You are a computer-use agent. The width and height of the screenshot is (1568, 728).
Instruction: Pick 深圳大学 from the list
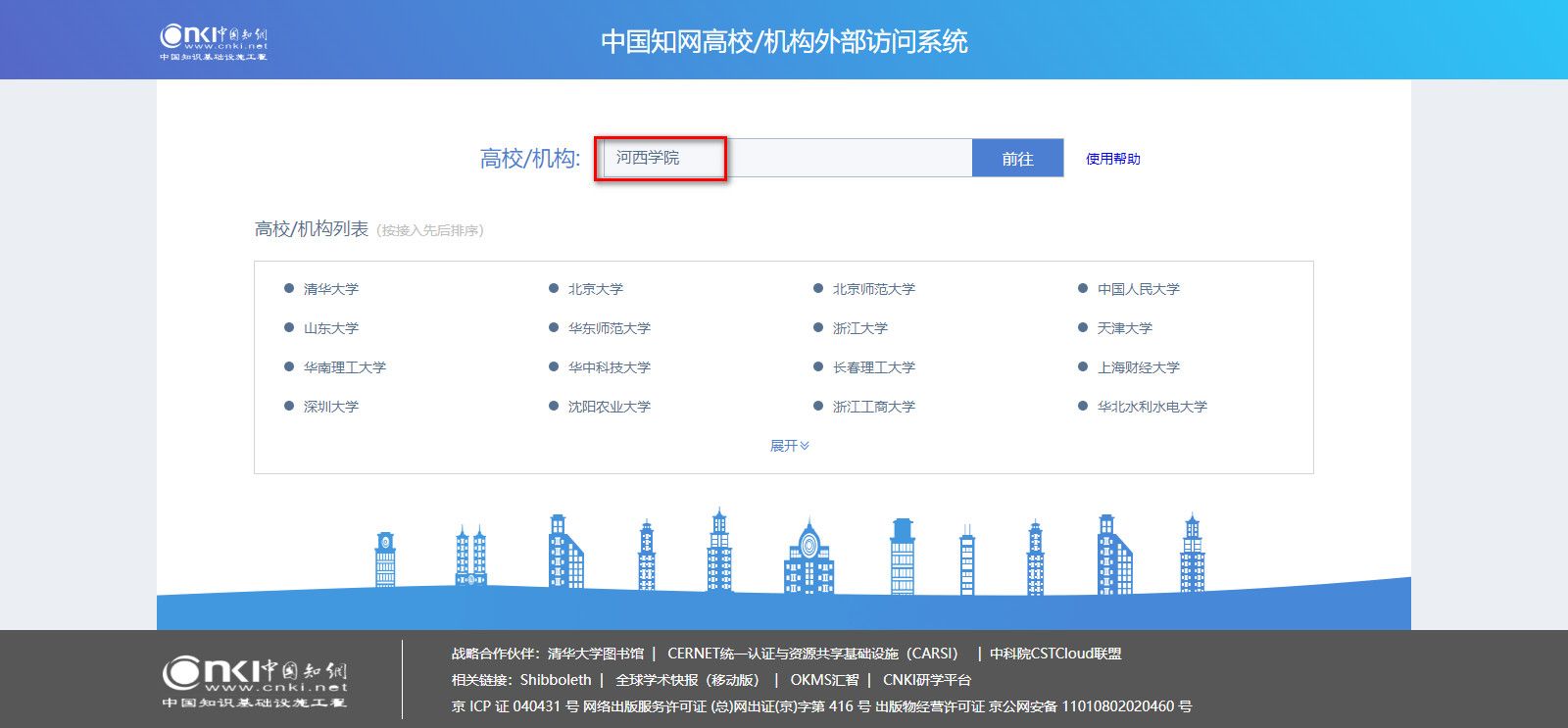(331, 407)
